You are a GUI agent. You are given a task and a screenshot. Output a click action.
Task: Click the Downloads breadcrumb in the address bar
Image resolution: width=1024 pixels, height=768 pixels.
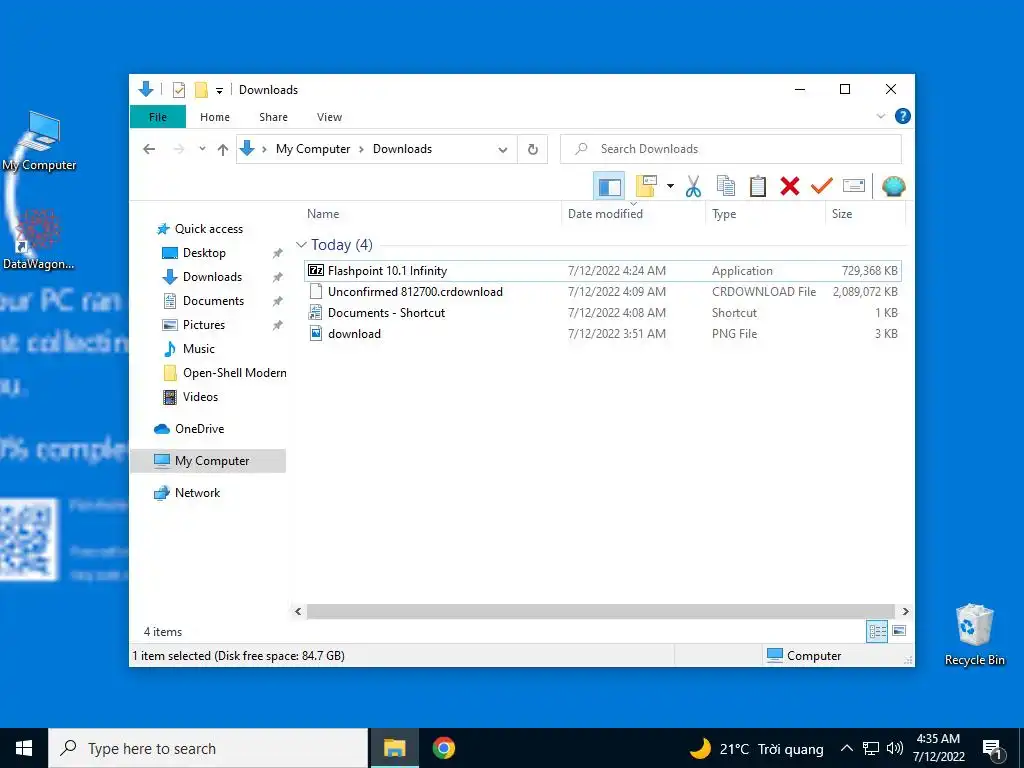pyautogui.click(x=402, y=149)
